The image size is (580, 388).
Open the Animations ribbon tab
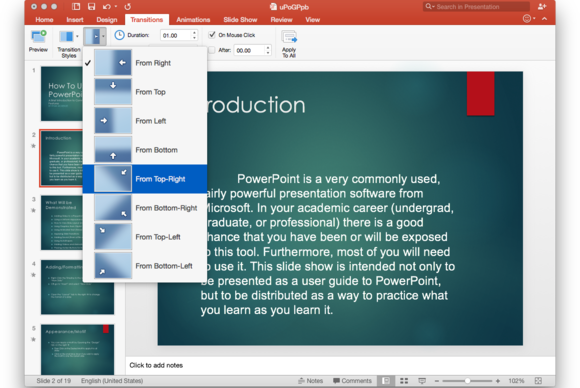click(x=193, y=20)
